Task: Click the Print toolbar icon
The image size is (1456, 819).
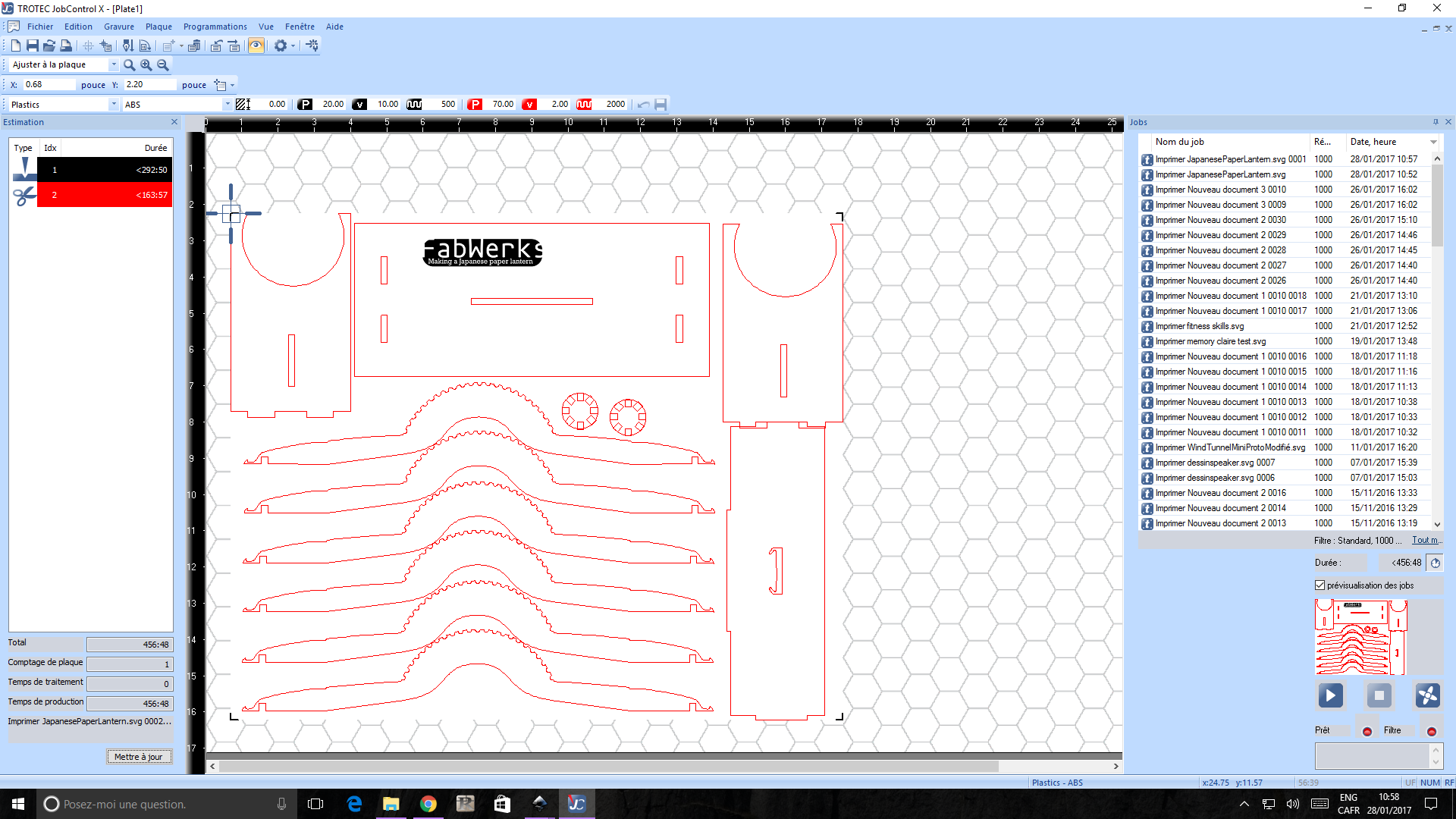Action: point(66,45)
